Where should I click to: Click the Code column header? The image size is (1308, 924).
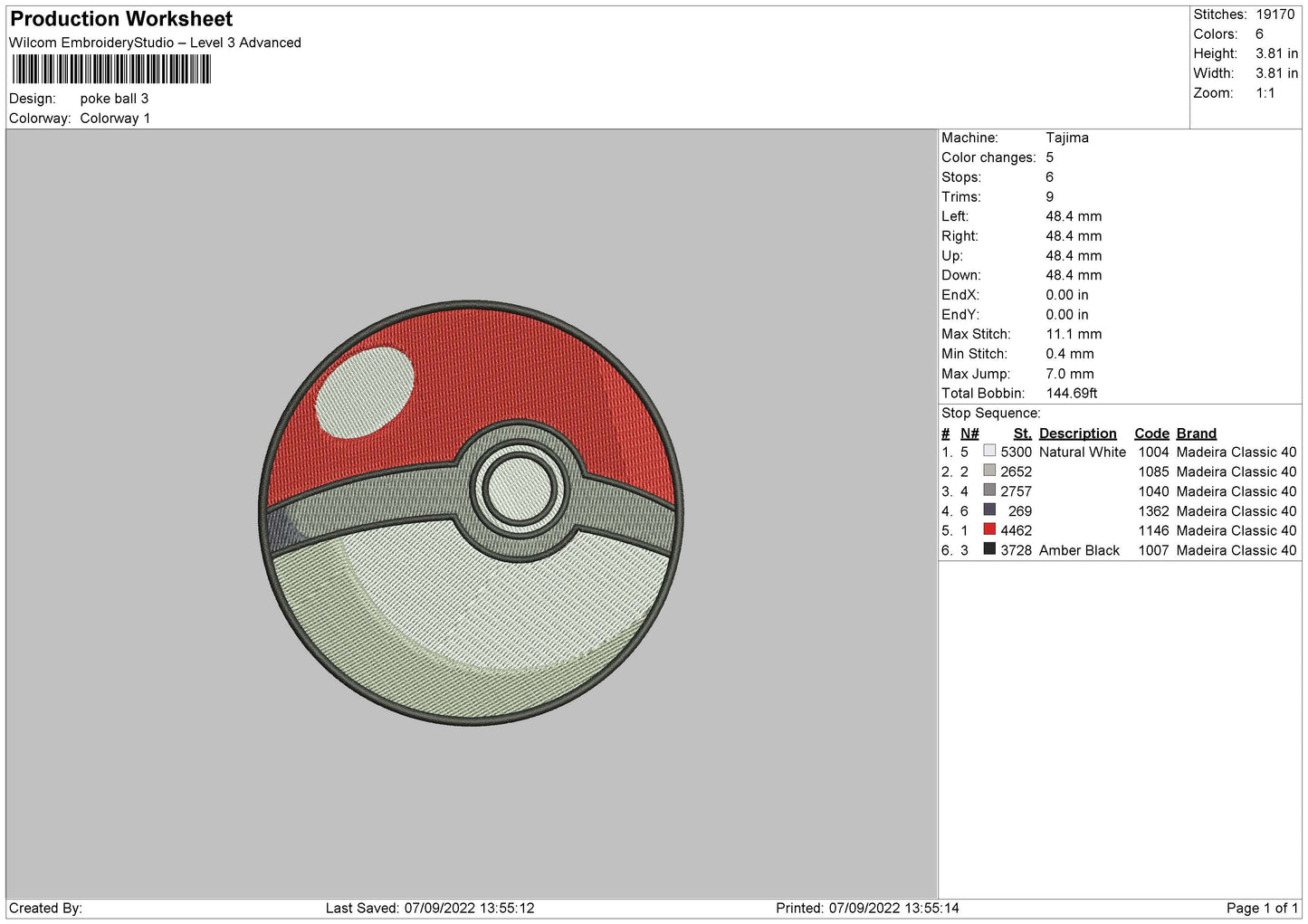coord(1151,433)
